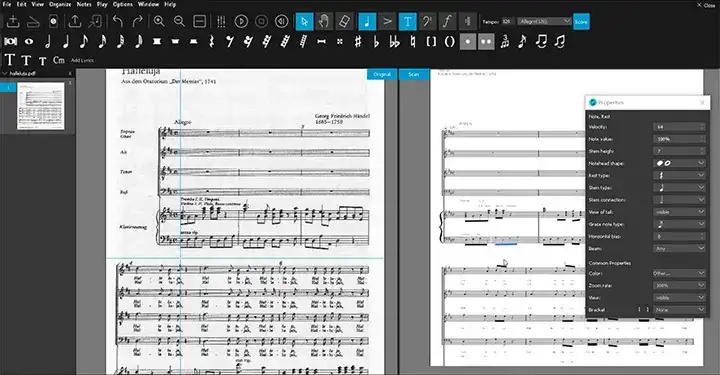Select the eighth note icon
Viewport: 720px width, 375px height.
[x=84, y=42]
